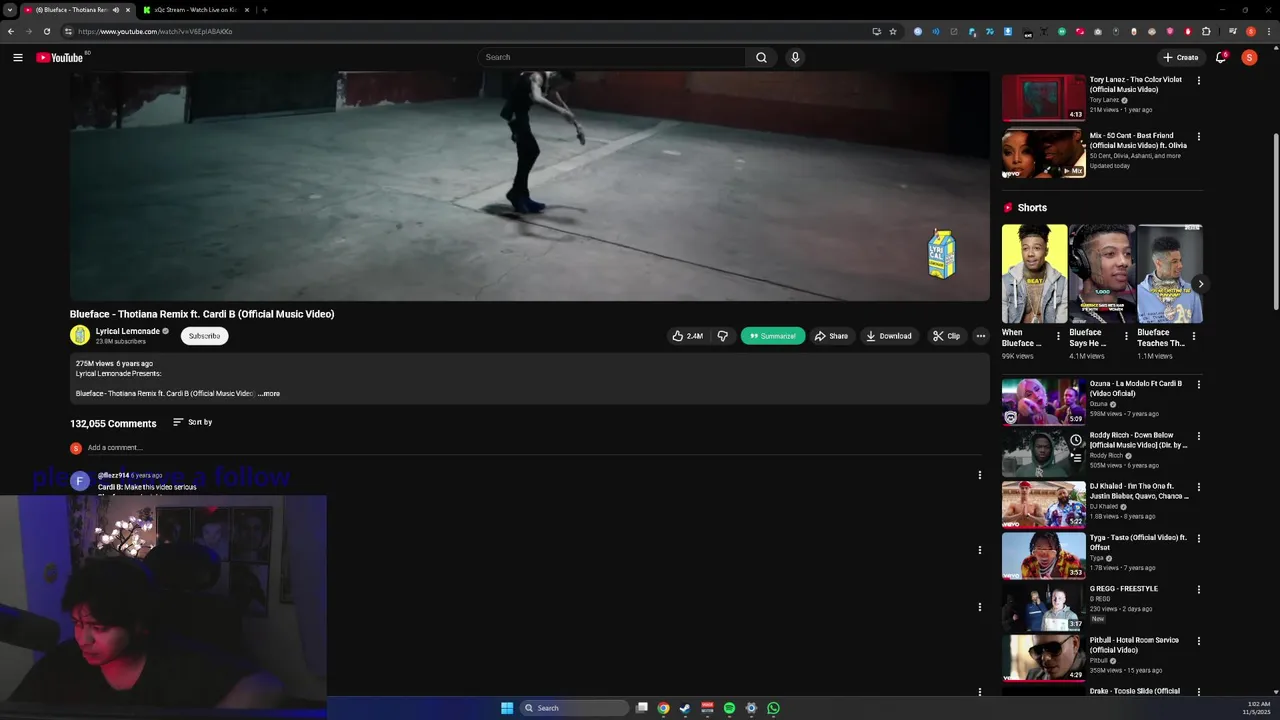Show next Shorts with the arrow
This screenshot has height=720, width=1280.
coord(1200,284)
